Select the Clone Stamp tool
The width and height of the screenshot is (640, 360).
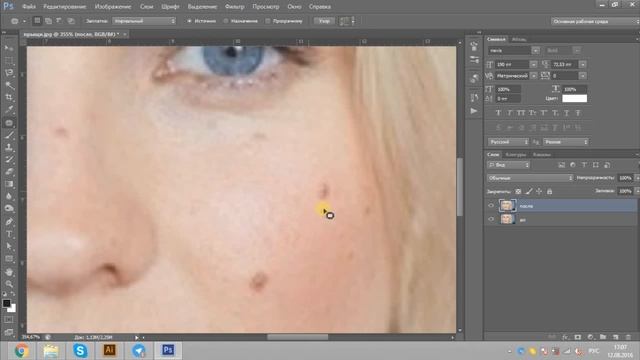coord(9,147)
